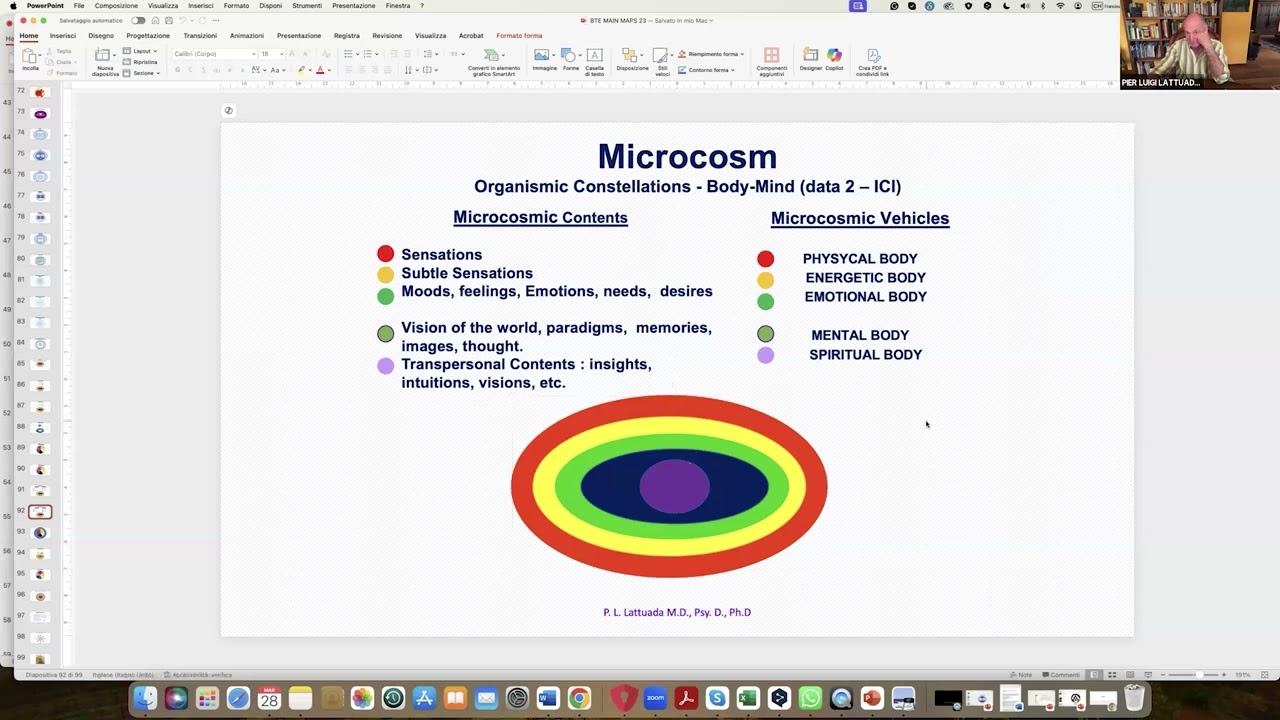The height and width of the screenshot is (720, 1280).
Task: Open Microsoft Excel from the Dock
Action: pyautogui.click(x=748, y=698)
